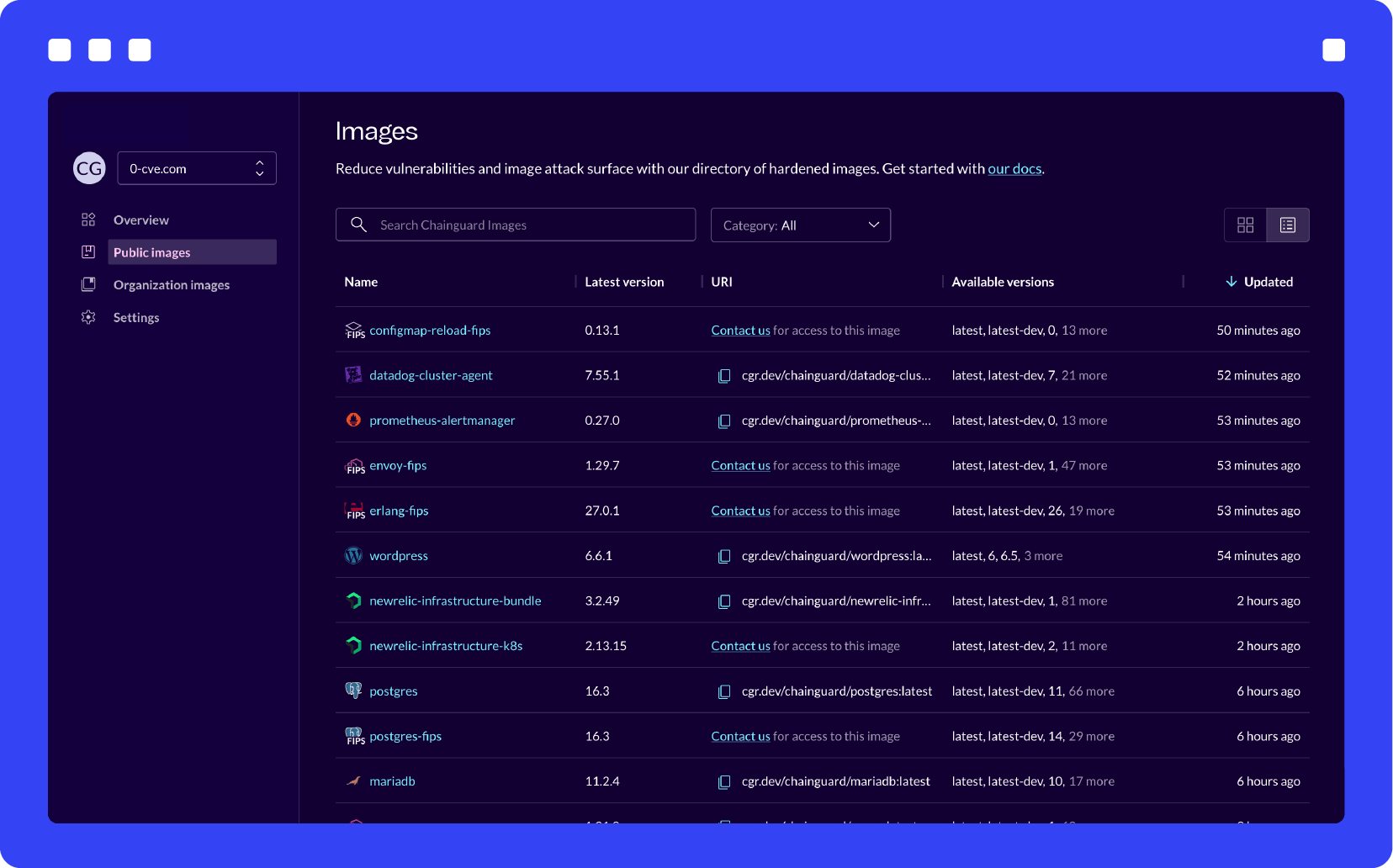Click the CG avatar circle
Viewport: 1393px width, 868px height.
[89, 168]
